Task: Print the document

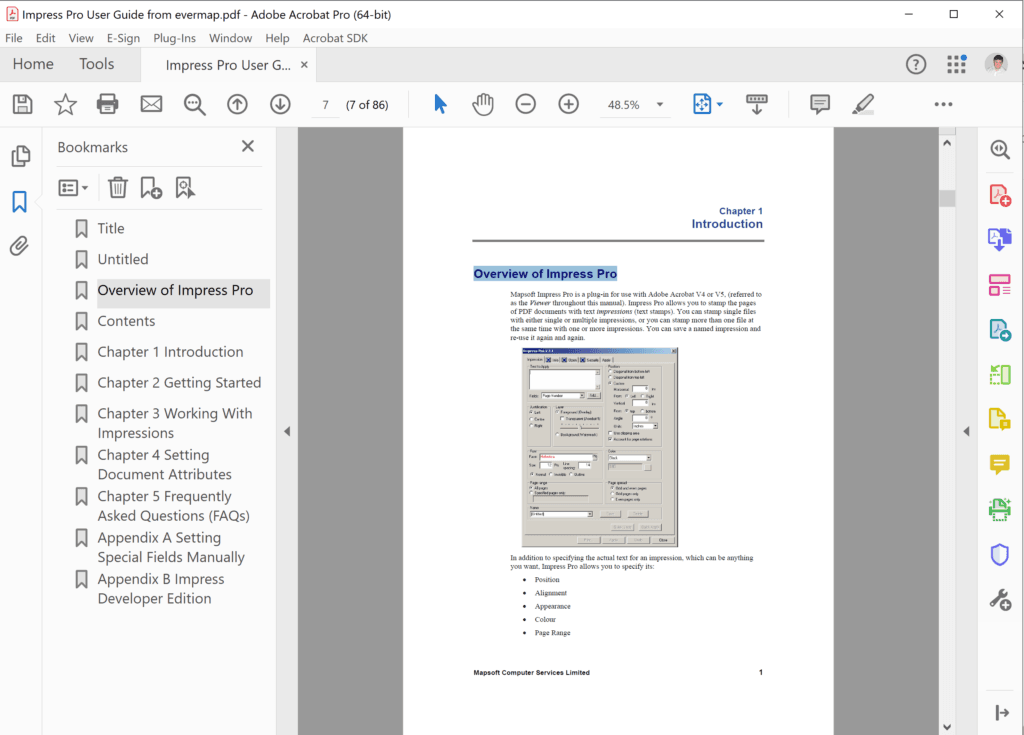Action: 108,103
